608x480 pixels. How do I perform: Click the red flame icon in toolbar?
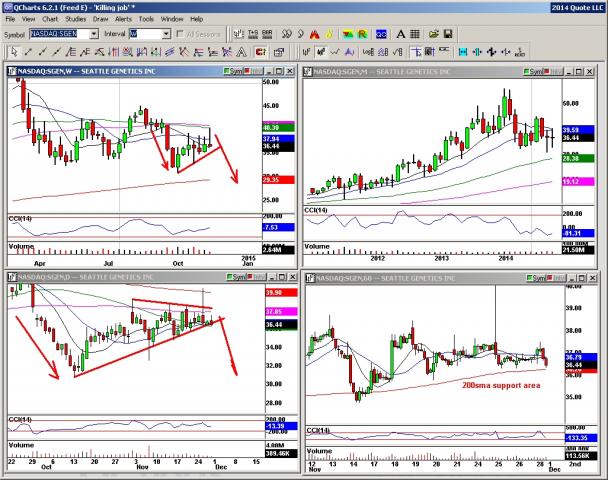[x=314, y=34]
